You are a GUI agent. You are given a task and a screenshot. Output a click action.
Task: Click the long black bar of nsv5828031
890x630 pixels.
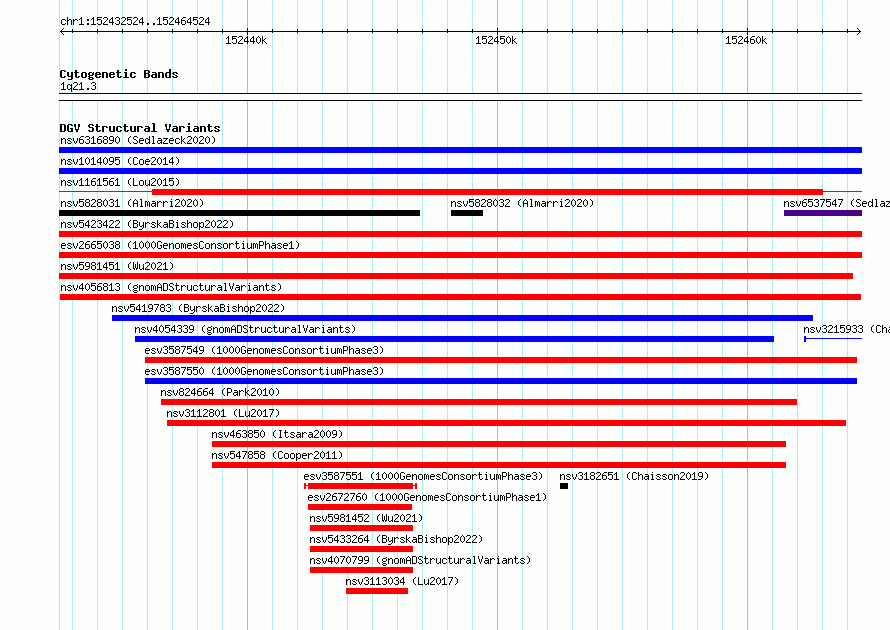[x=240, y=213]
